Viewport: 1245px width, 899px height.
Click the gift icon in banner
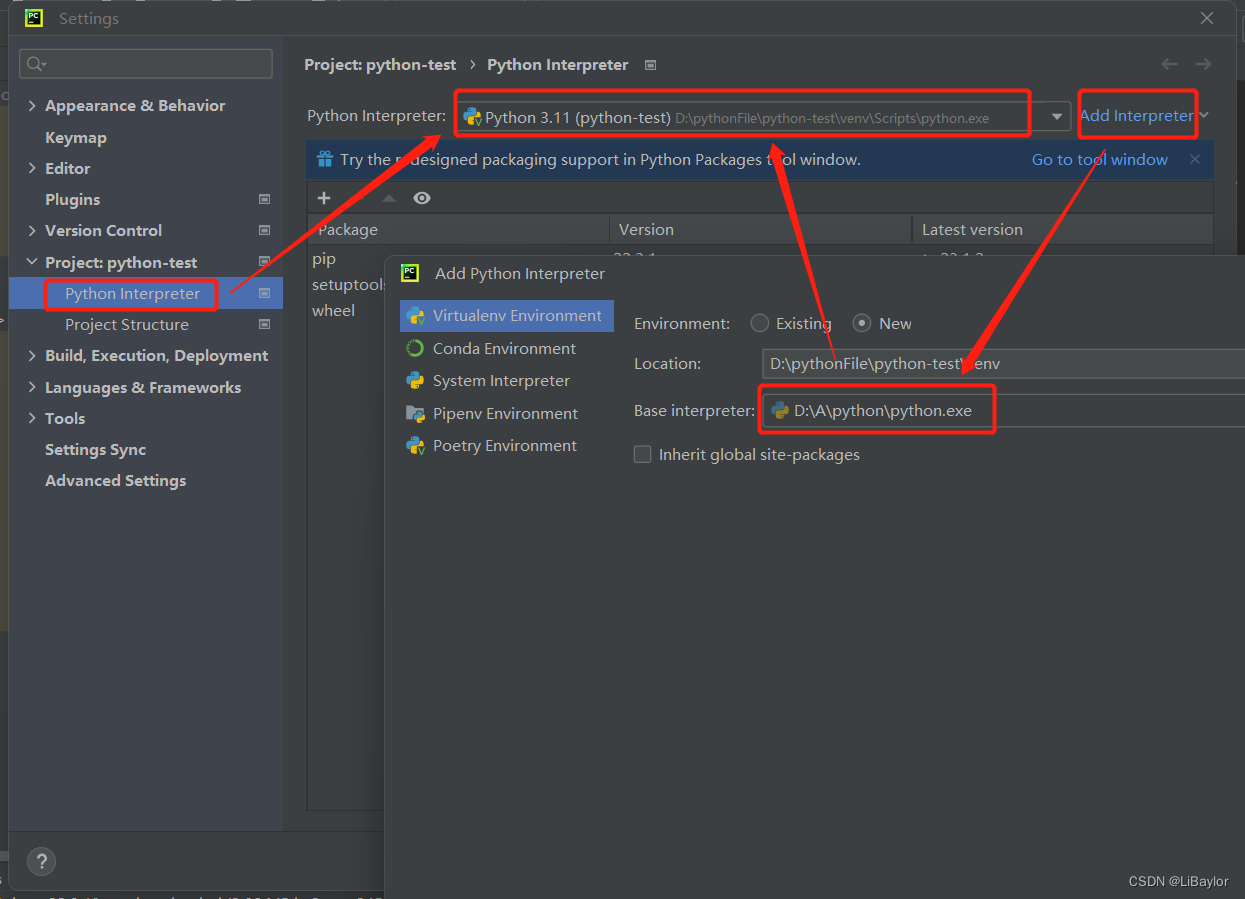[324, 159]
